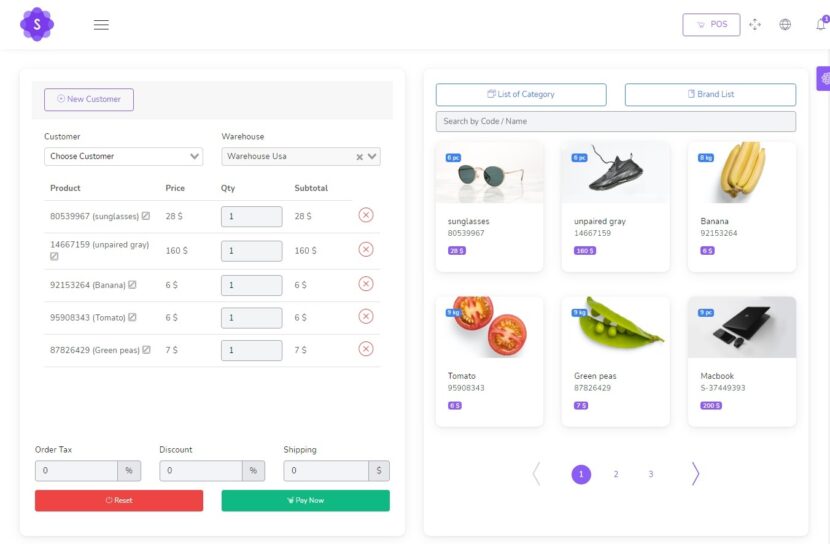Edit the unpaired gray cart item

coord(54,256)
